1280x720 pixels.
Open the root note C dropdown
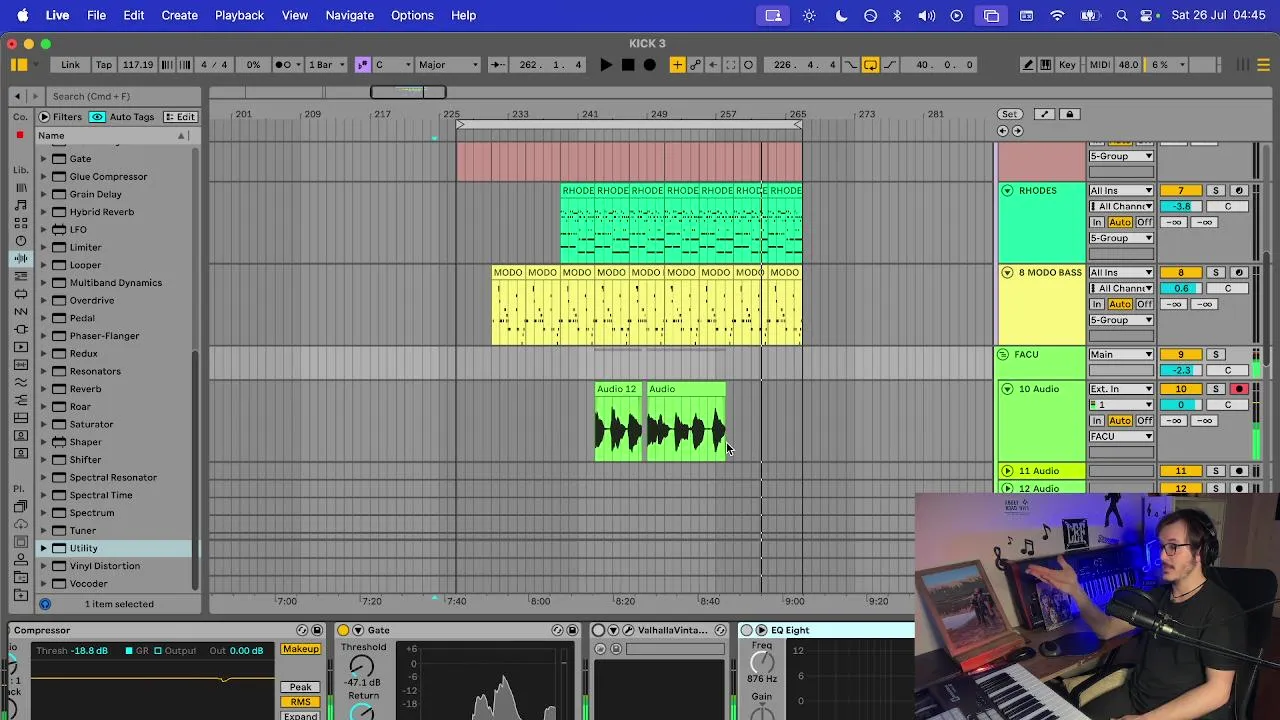[x=392, y=65]
